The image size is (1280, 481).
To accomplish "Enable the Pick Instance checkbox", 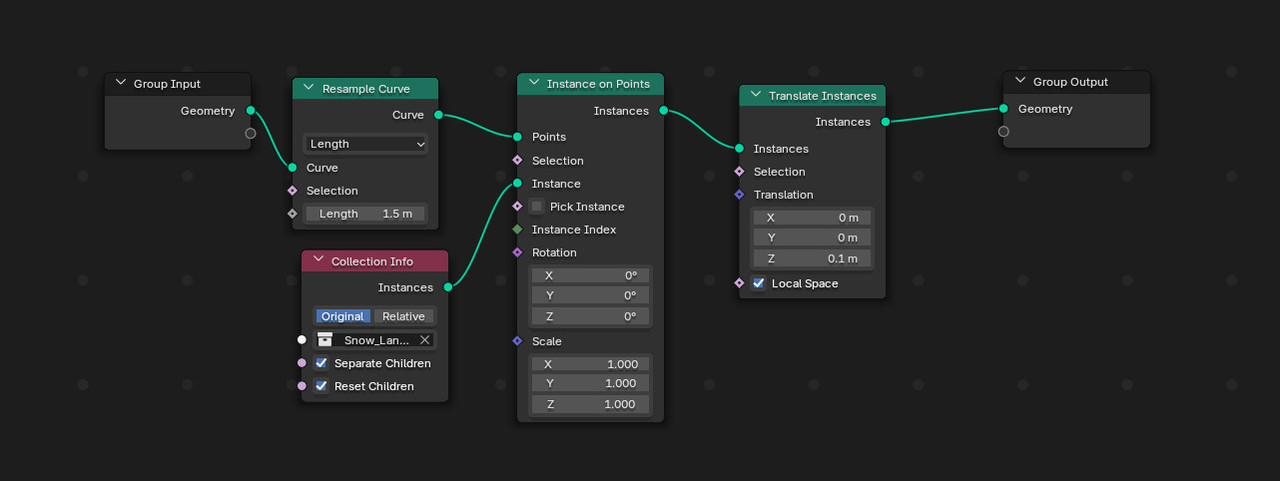I will (x=537, y=207).
